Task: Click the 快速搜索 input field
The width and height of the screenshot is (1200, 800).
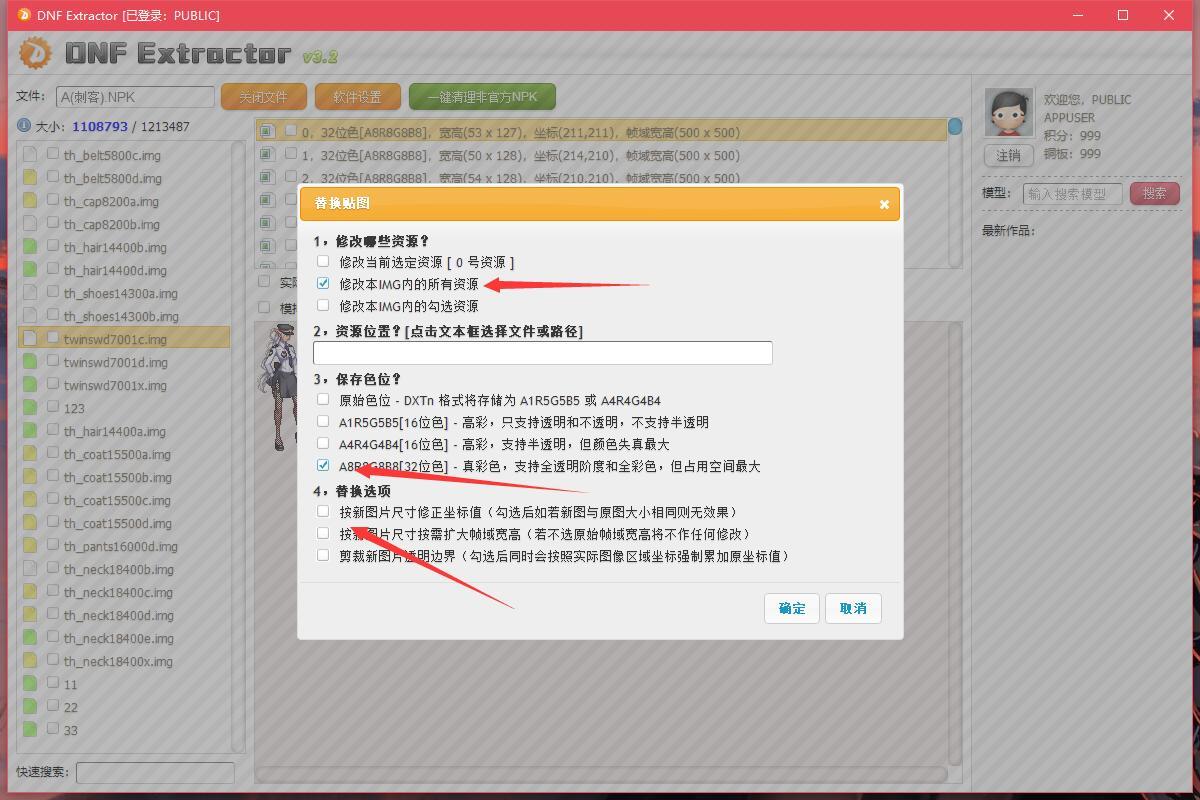Action: pos(155,772)
